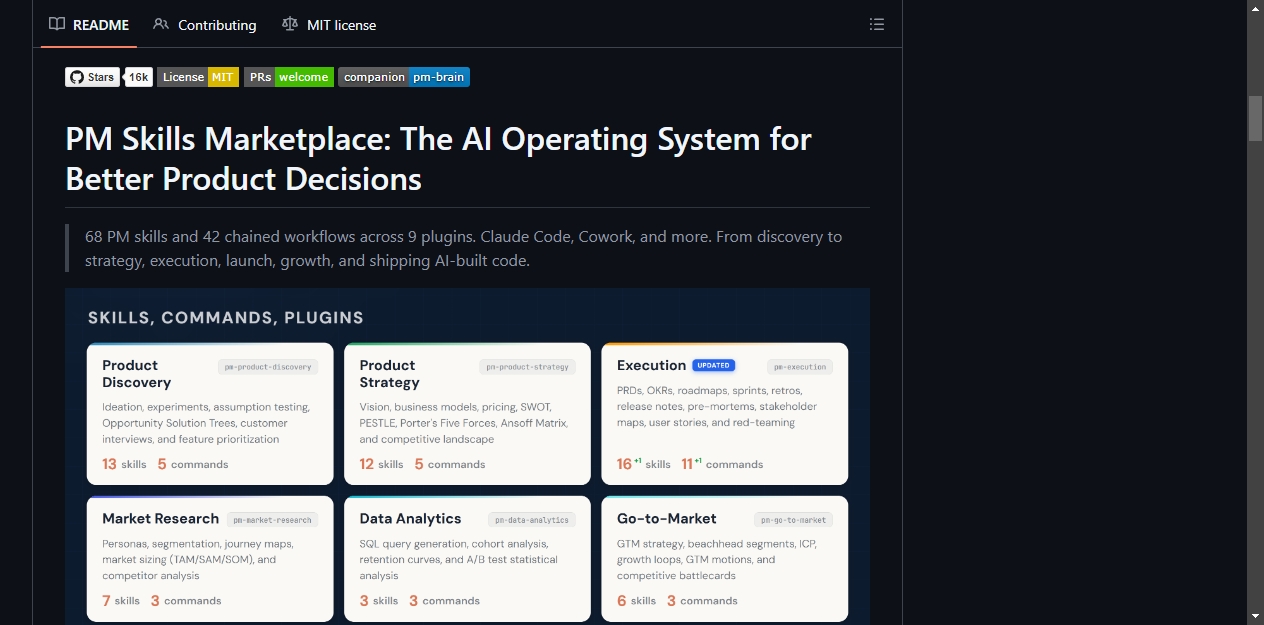The image size is (1264, 625).
Task: Click the PRs welcome badge
Action: tap(288, 77)
